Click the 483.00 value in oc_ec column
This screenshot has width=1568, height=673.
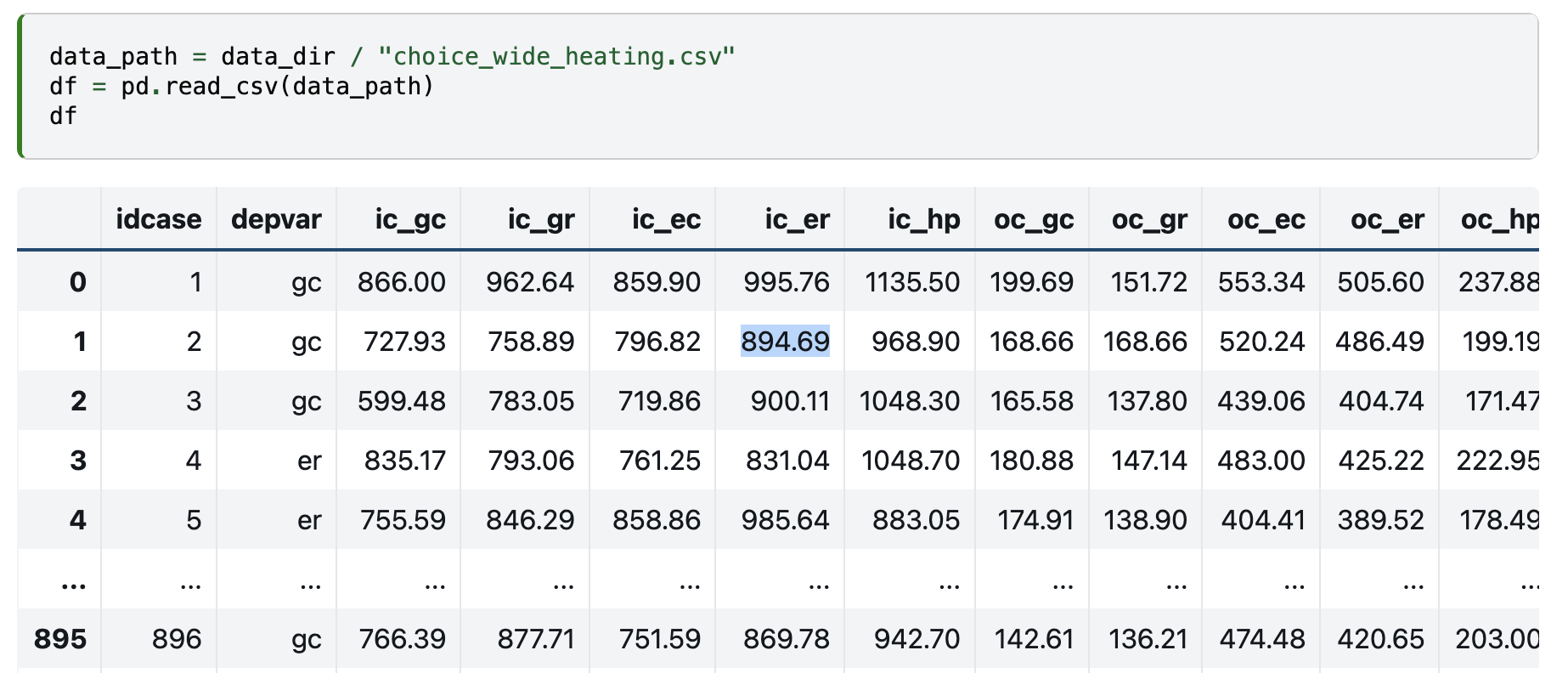click(1261, 461)
